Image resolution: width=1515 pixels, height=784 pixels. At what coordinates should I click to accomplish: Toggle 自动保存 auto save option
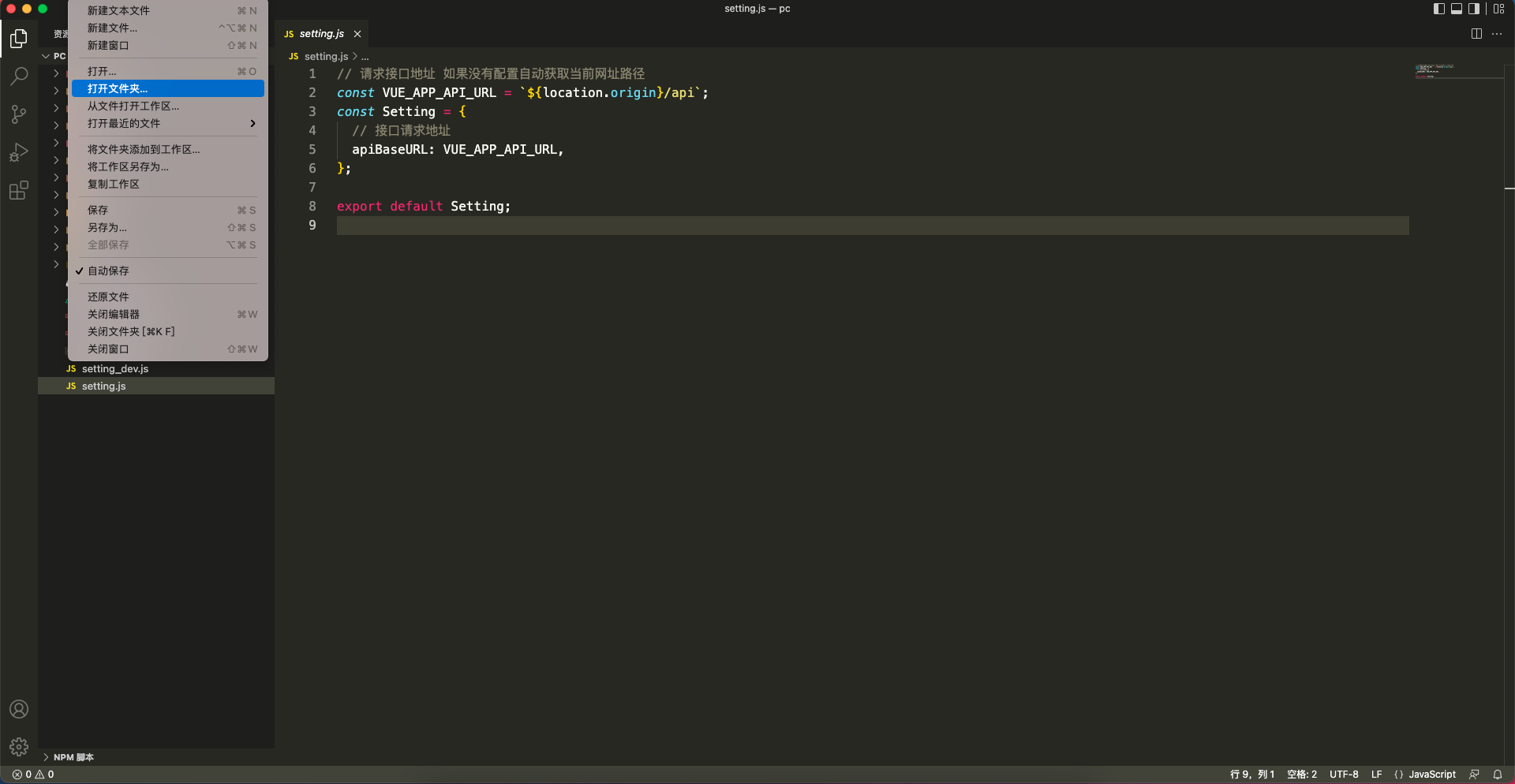click(166, 271)
